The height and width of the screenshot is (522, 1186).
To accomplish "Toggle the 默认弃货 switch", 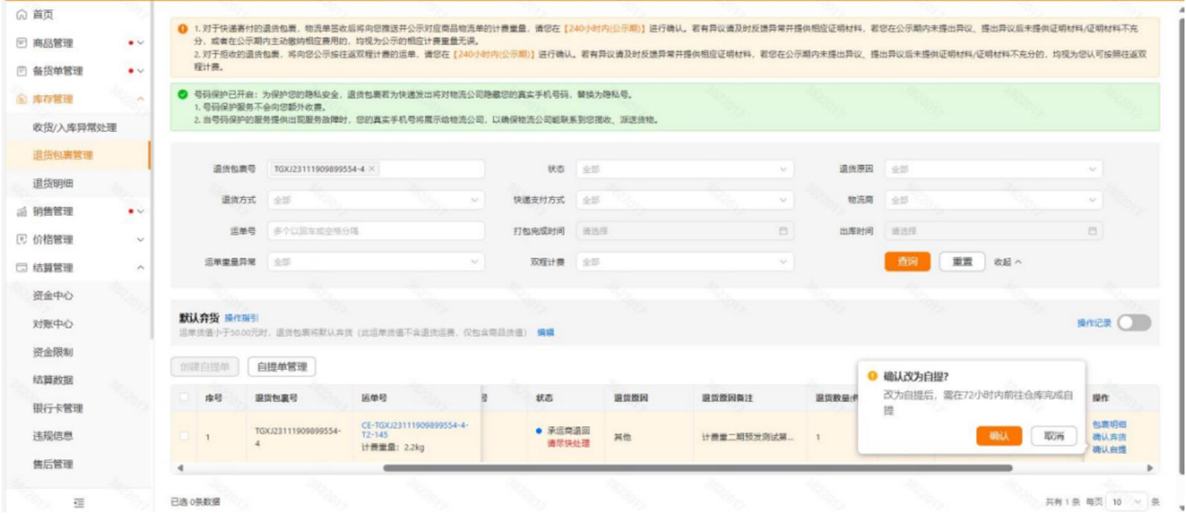I will click(1134, 323).
